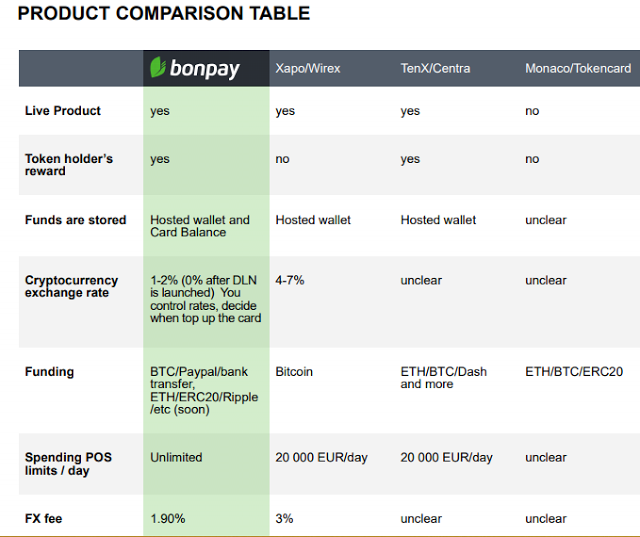640x537 pixels.
Task: Select the FX fee row label
Action: pos(43,519)
